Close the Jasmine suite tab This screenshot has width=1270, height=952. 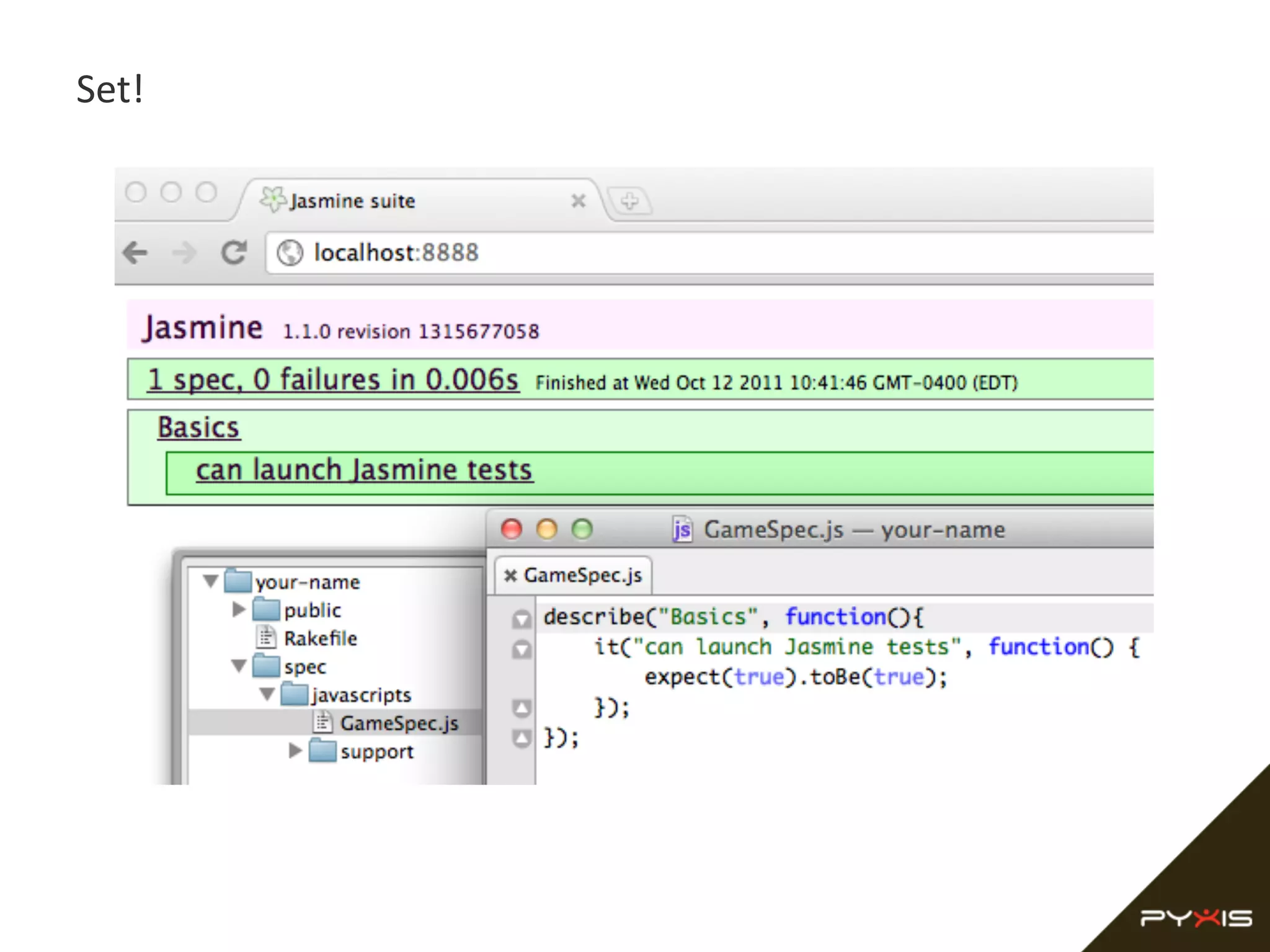pos(578,201)
